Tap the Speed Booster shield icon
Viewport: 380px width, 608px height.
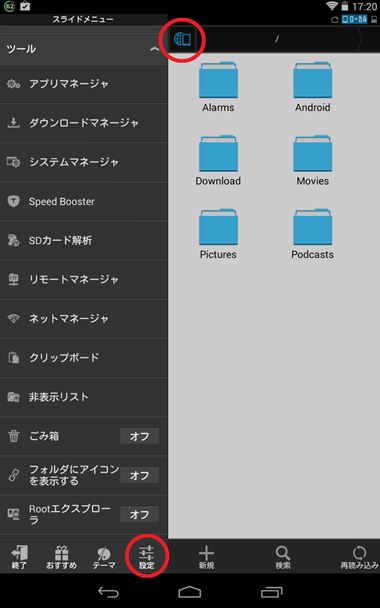tap(14, 201)
